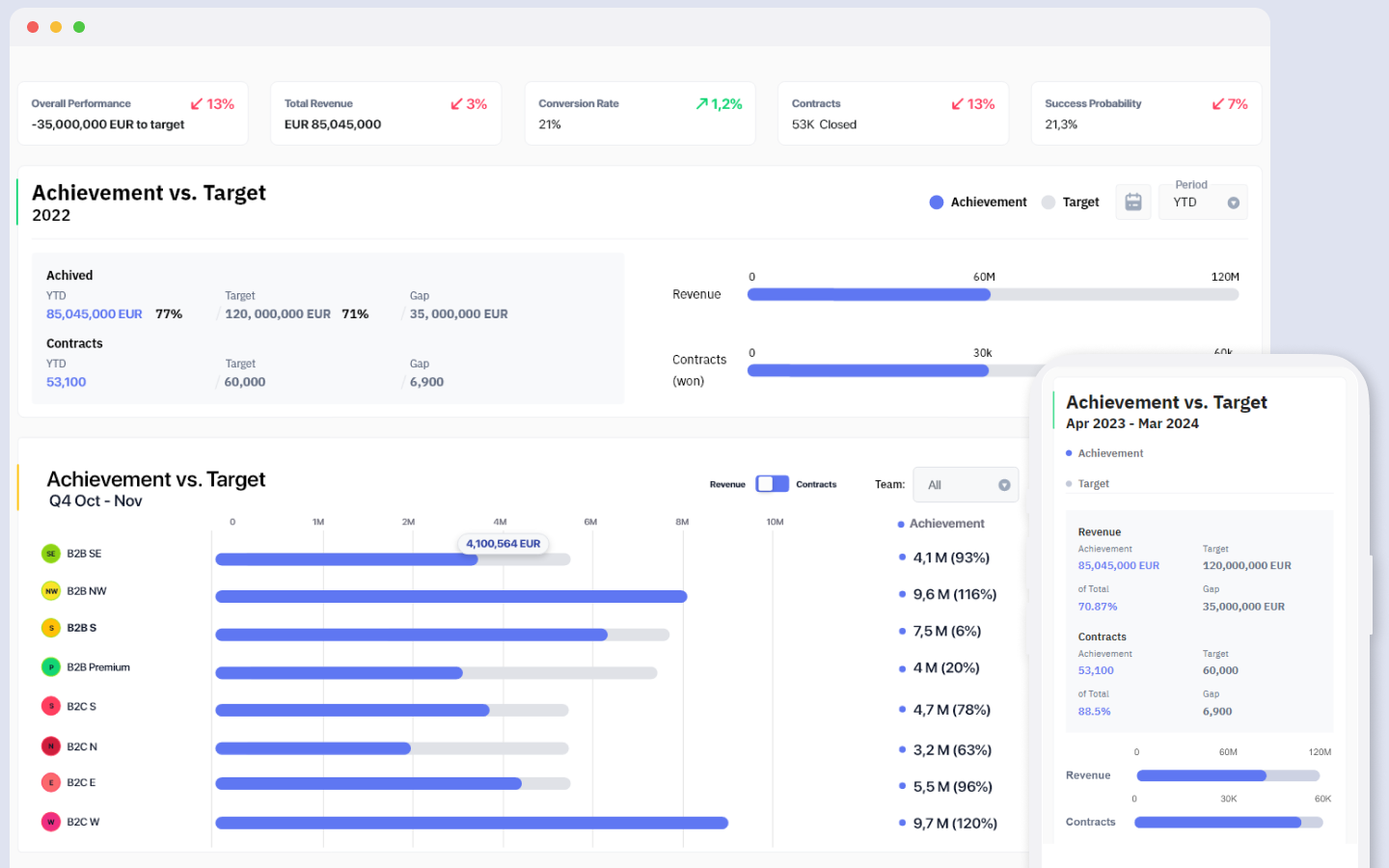Toggle Achievement legend in the mobile panel

(1104, 453)
